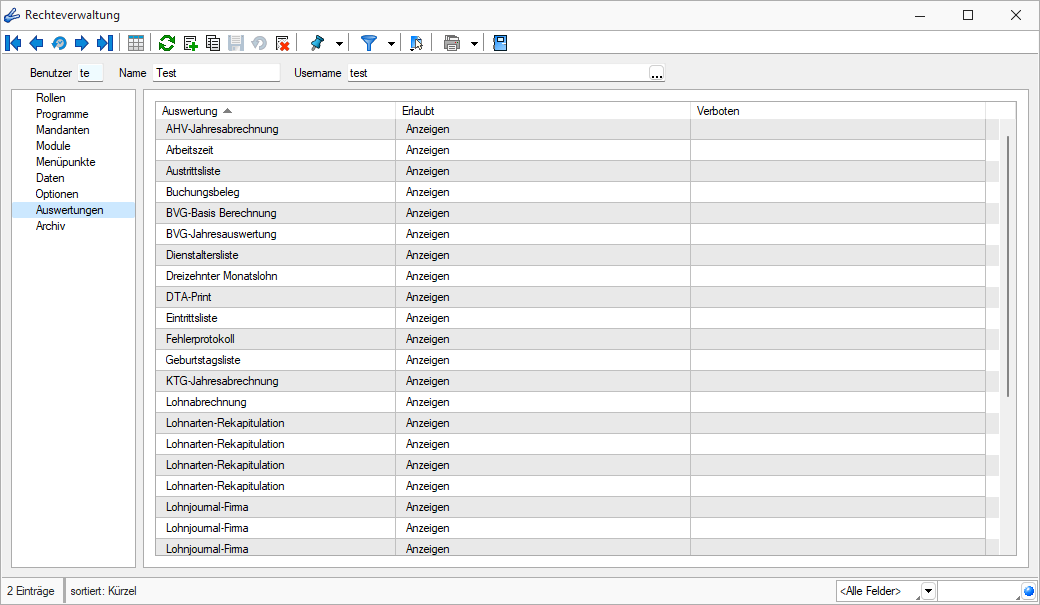Screen dimensions: 1040x605
Task: Select the Dienstaltersliste row
Action: point(570,255)
